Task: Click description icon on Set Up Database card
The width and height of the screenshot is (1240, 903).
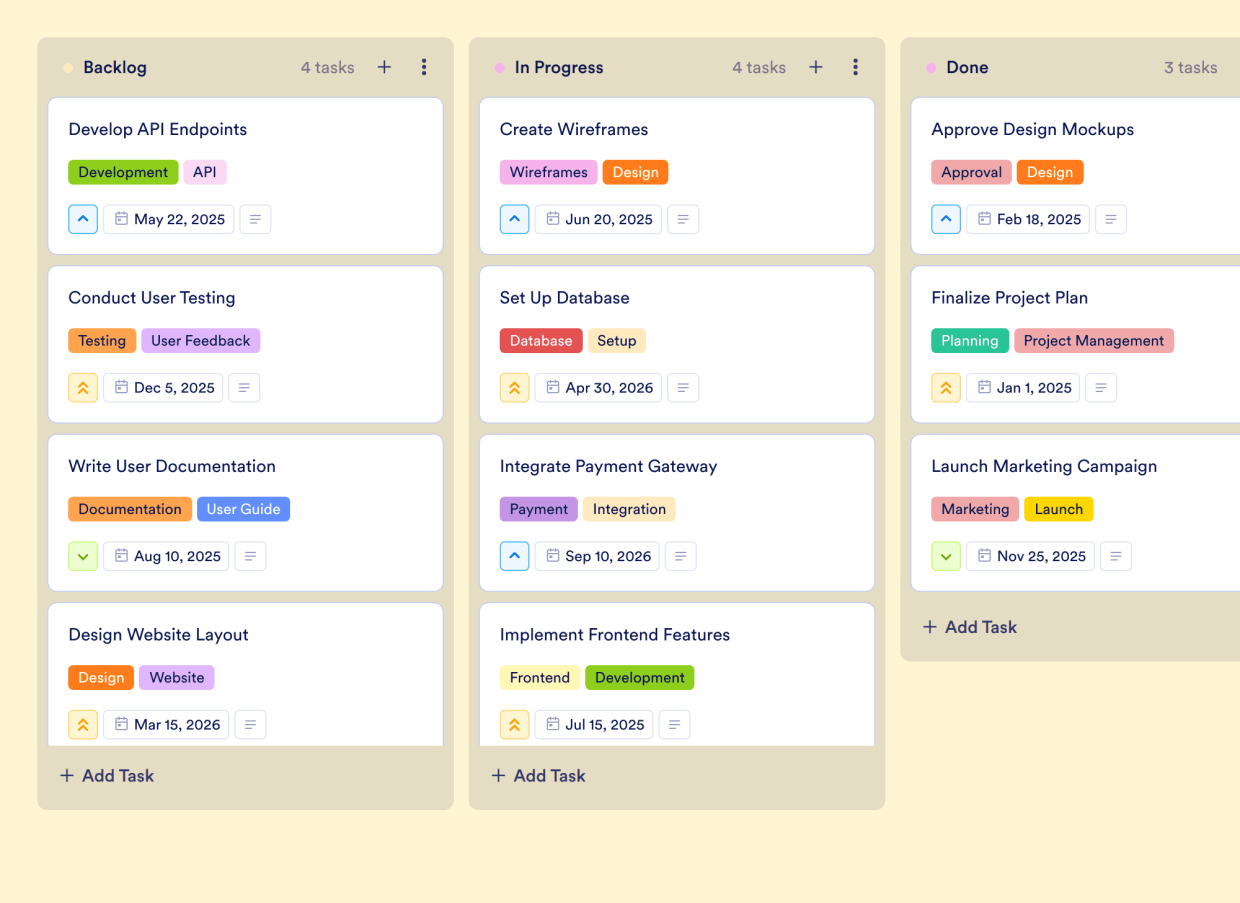Action: [x=683, y=388]
